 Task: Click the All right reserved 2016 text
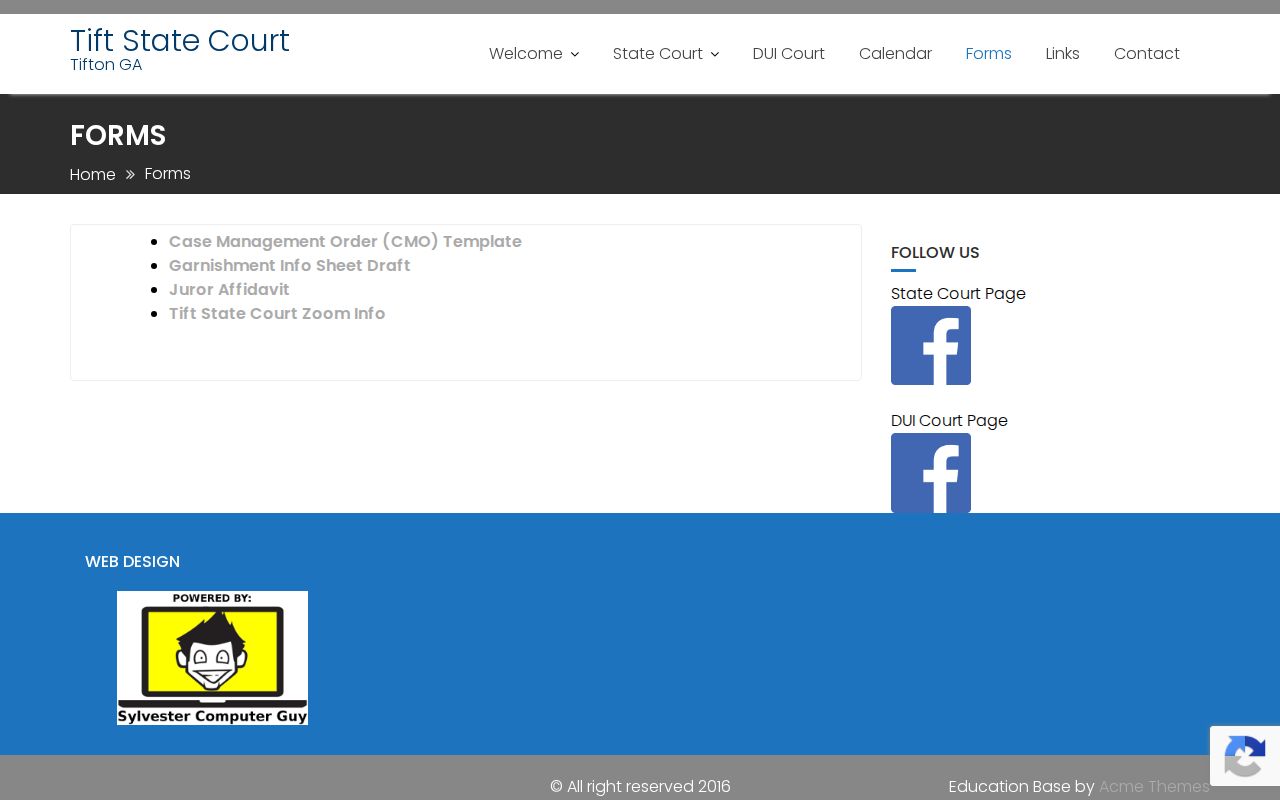pos(640,787)
